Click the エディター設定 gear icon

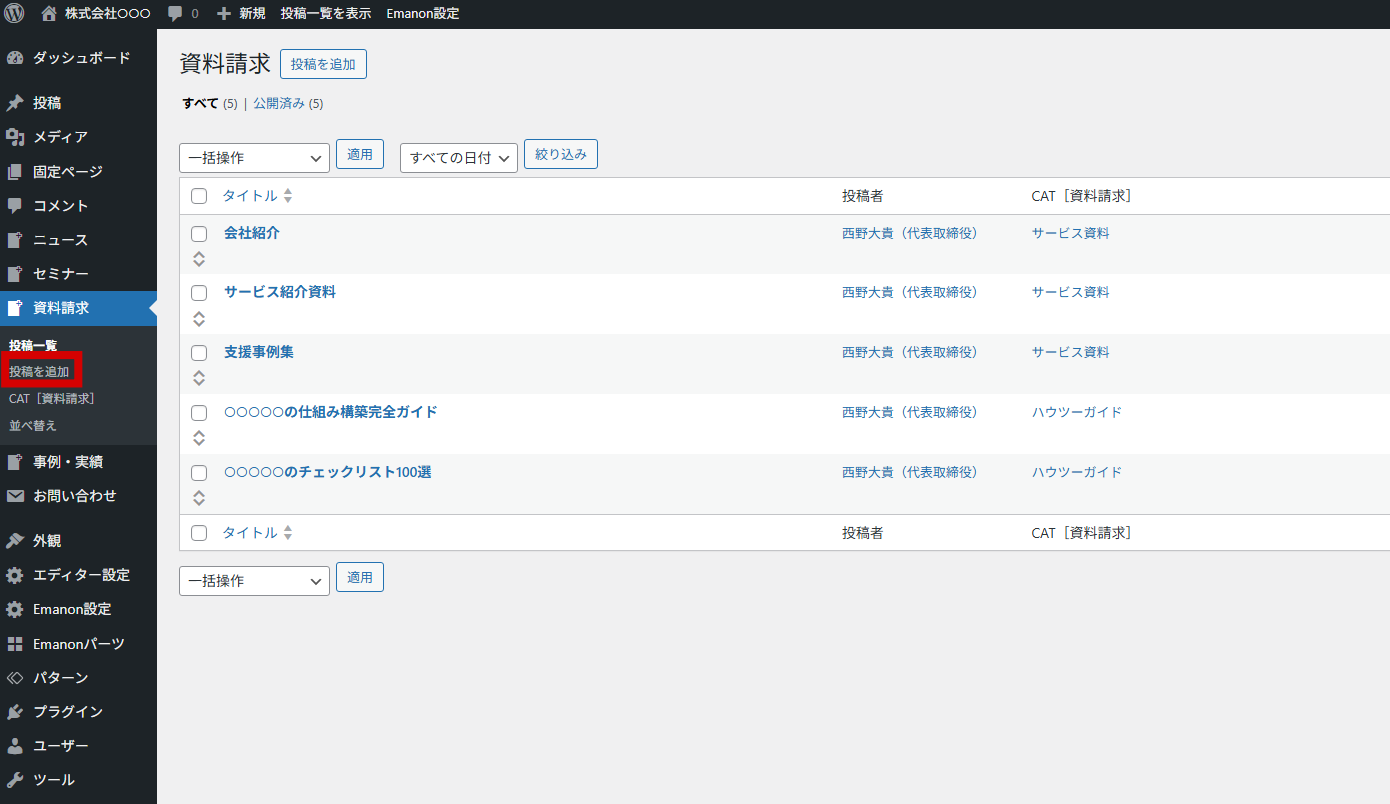point(15,575)
